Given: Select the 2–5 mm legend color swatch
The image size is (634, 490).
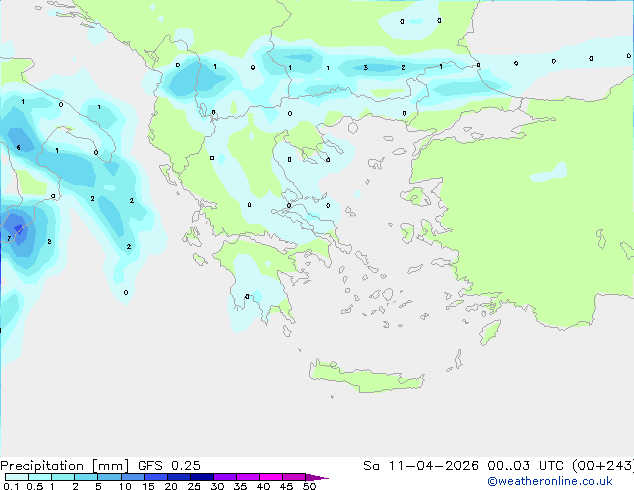Looking at the screenshot, I should [x=86, y=477].
